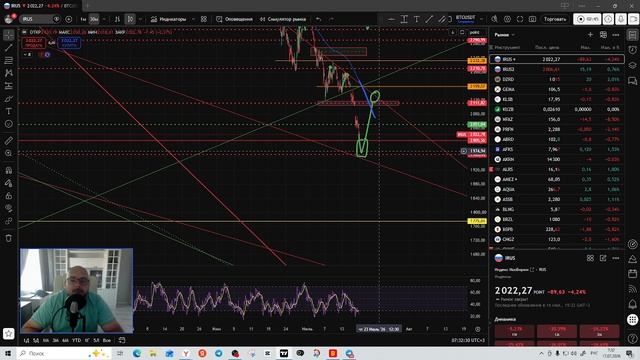Select the trend line drawing tool
The height and width of the screenshot is (360, 640).
coord(9,48)
